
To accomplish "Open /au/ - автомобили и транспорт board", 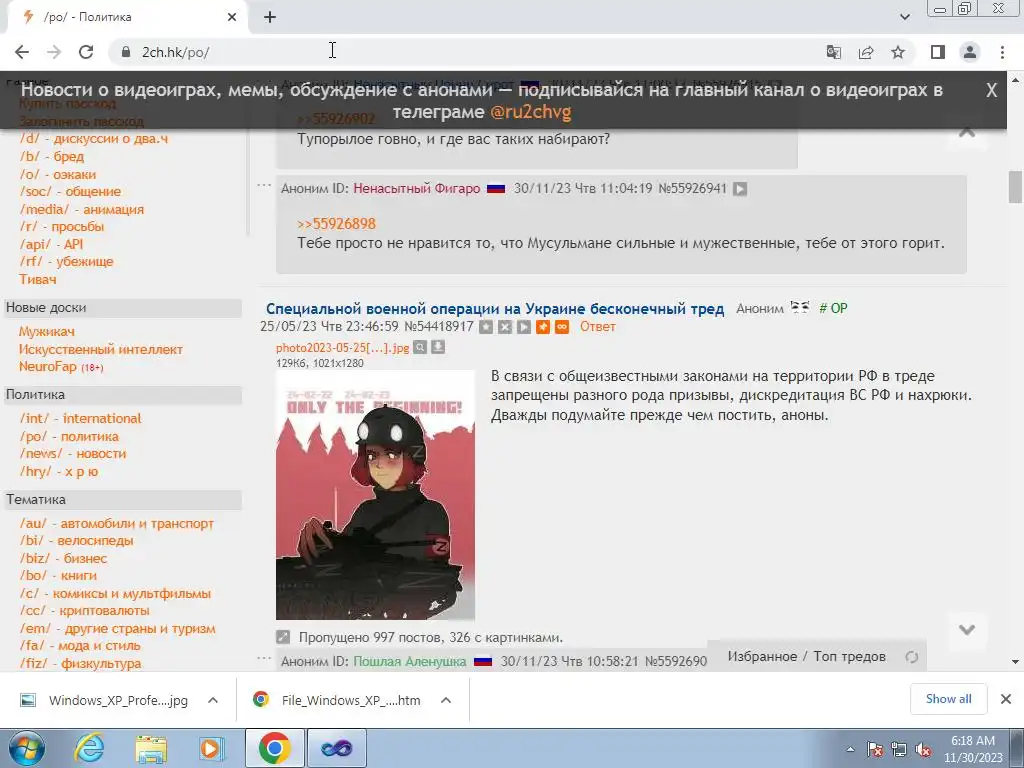I will [116, 524].
